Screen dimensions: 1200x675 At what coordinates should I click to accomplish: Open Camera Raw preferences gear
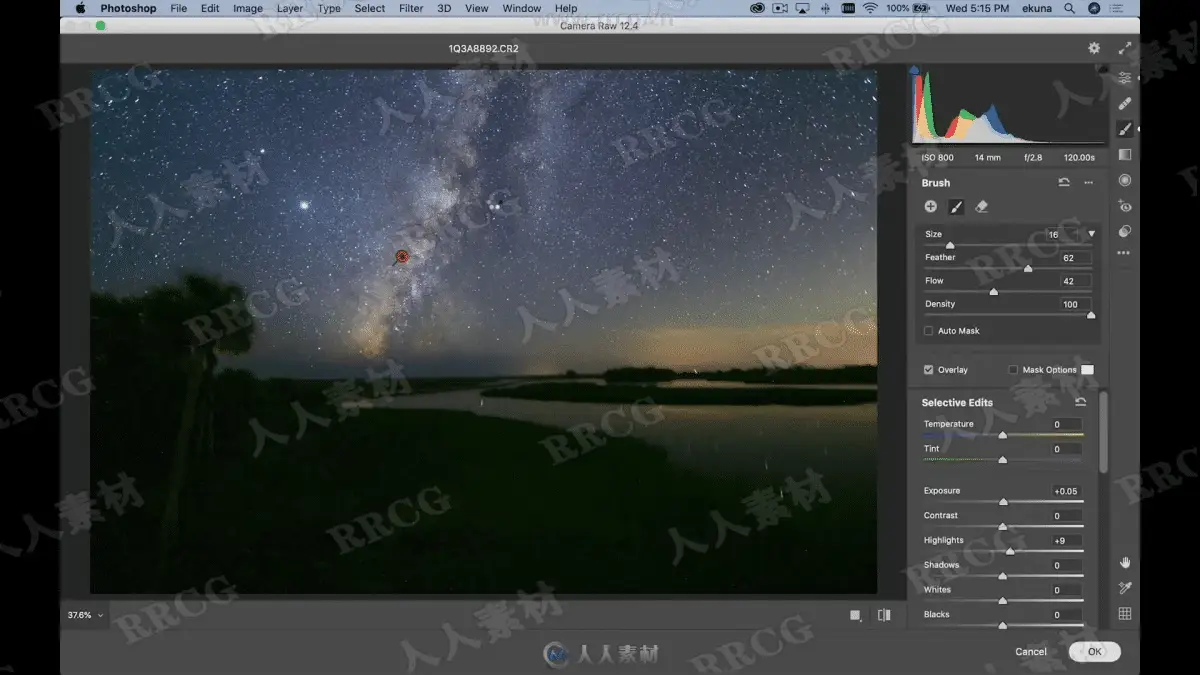tap(1094, 48)
